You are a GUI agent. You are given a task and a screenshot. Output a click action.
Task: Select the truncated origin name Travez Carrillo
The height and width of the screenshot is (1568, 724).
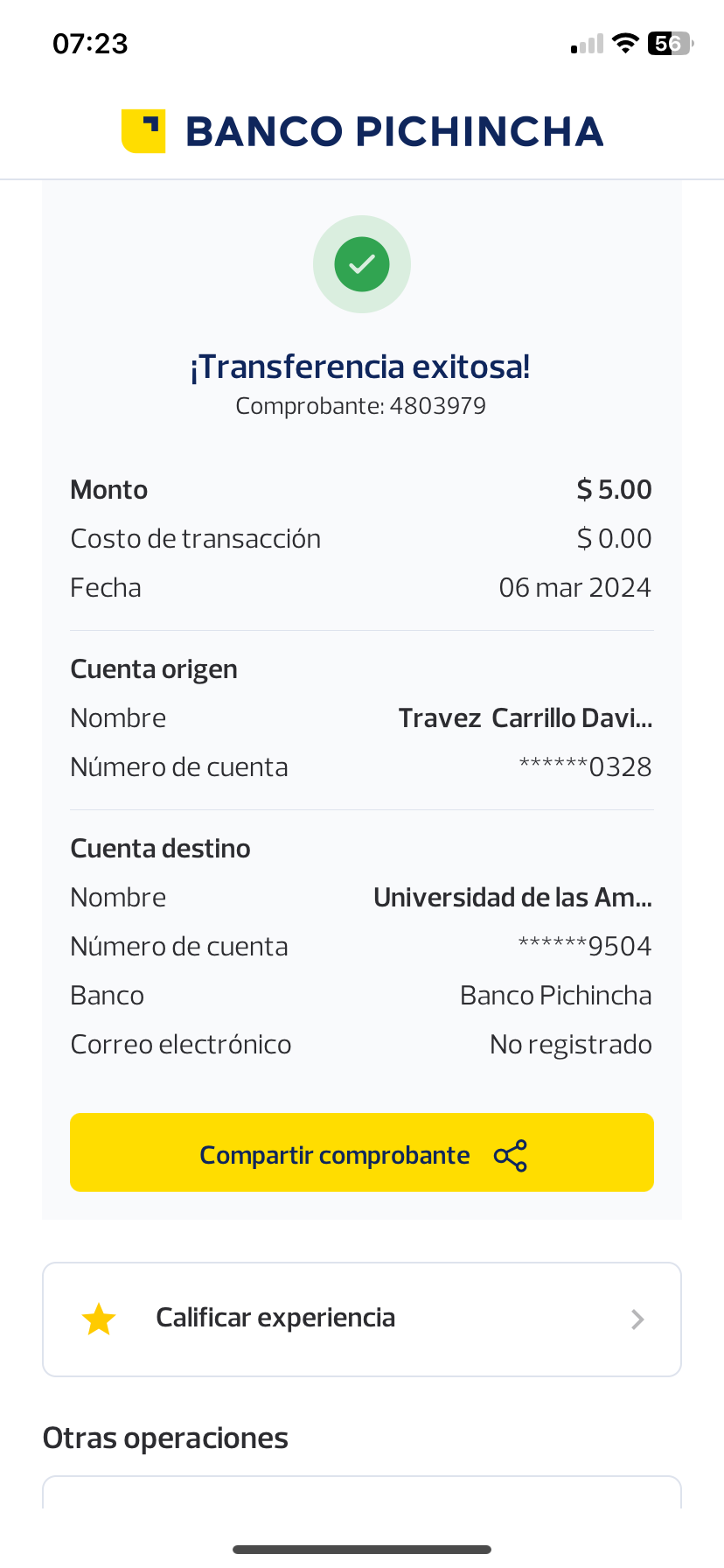(x=526, y=718)
